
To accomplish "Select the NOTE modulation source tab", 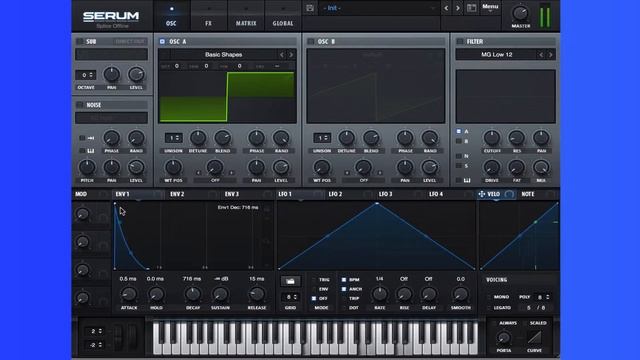I will (x=528, y=194).
